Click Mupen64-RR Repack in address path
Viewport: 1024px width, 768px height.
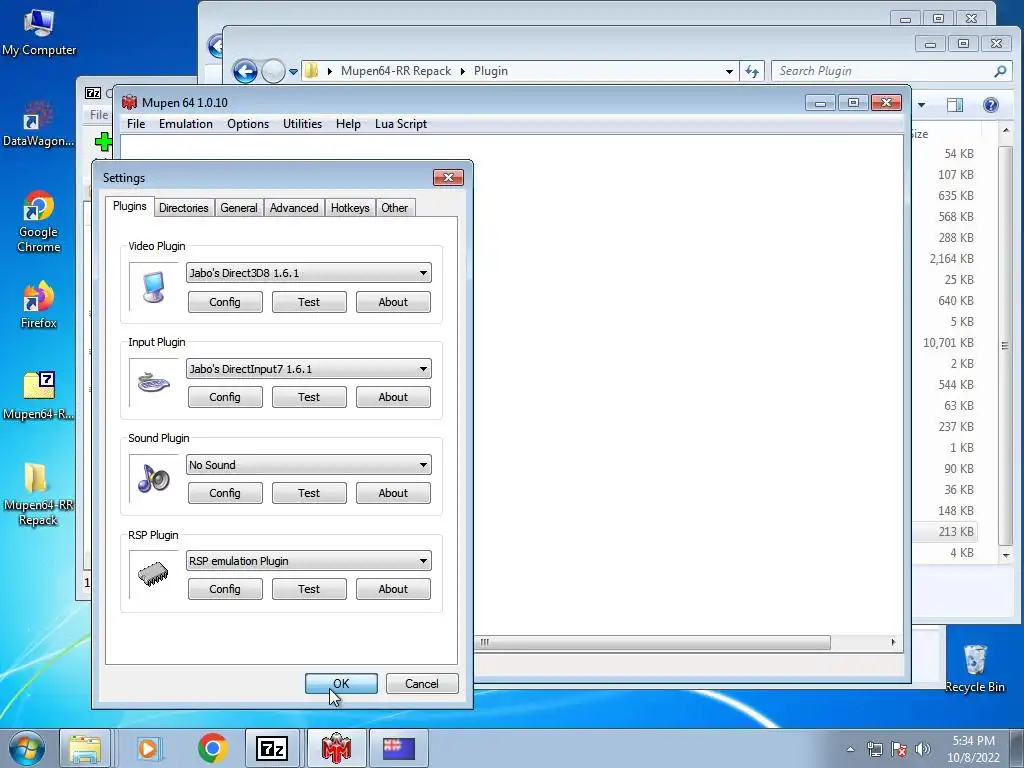396,71
